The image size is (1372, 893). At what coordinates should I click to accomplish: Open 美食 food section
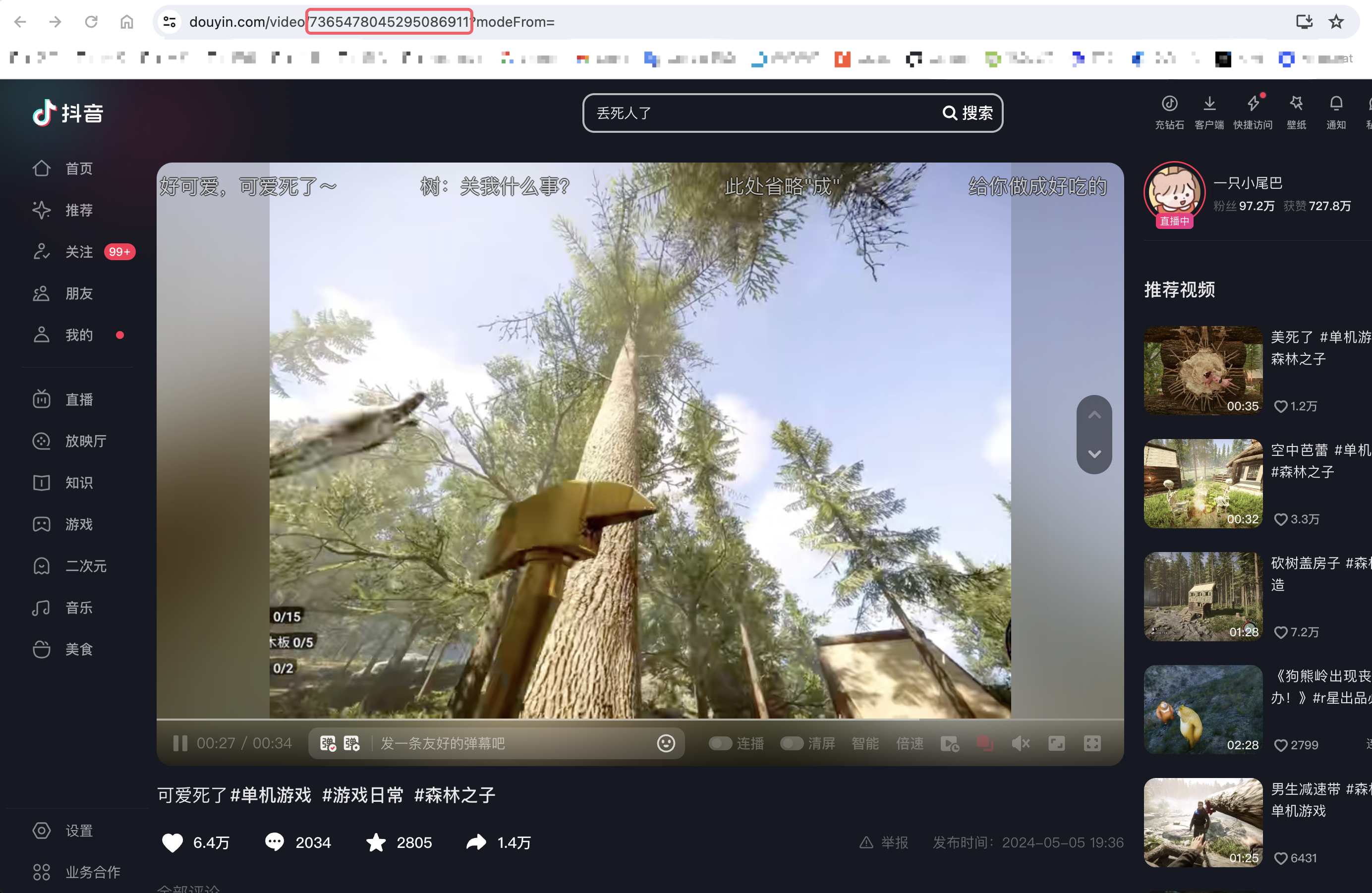pyautogui.click(x=63, y=649)
